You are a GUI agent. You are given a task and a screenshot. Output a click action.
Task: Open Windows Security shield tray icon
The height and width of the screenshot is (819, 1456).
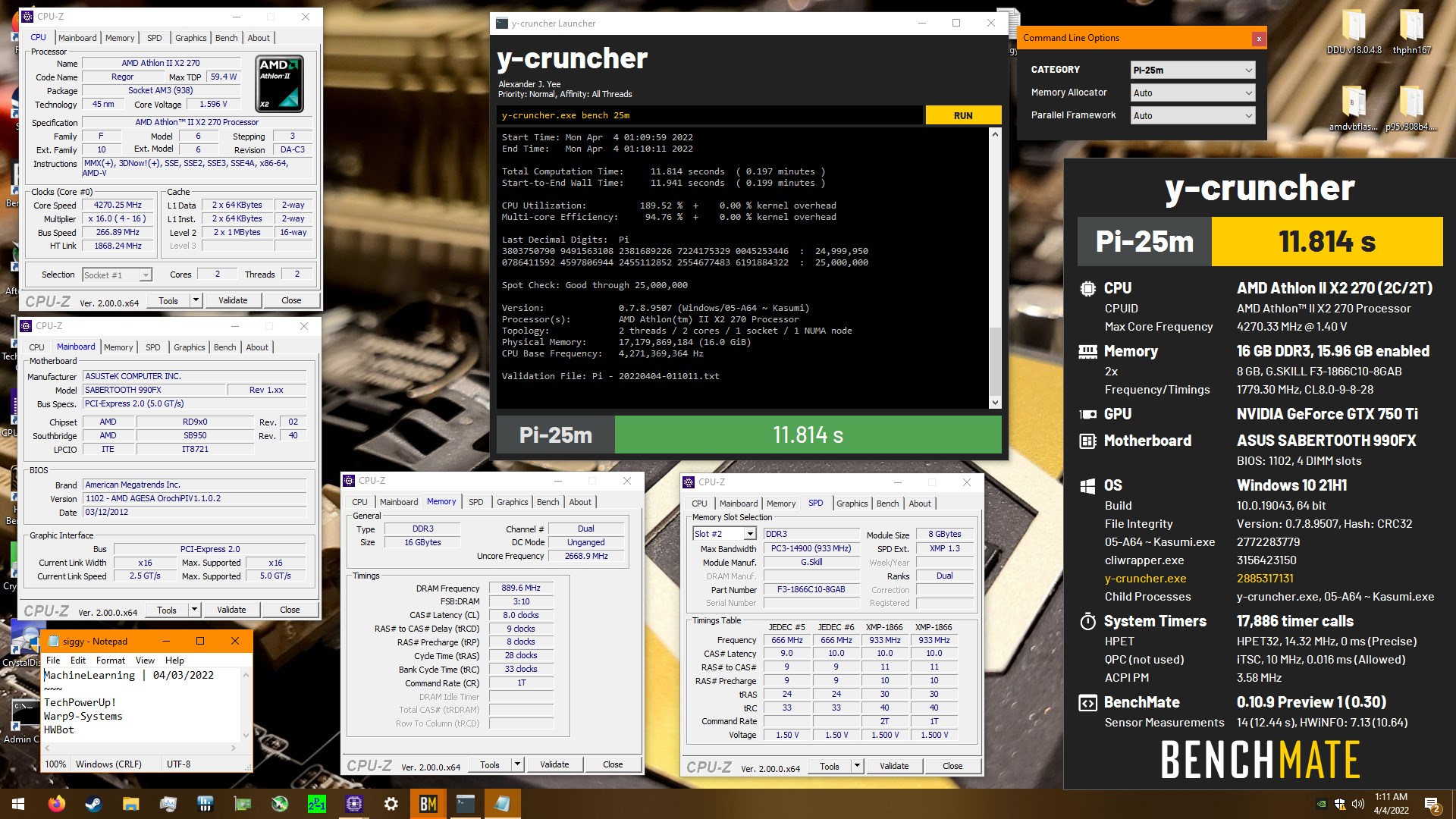click(x=1340, y=804)
